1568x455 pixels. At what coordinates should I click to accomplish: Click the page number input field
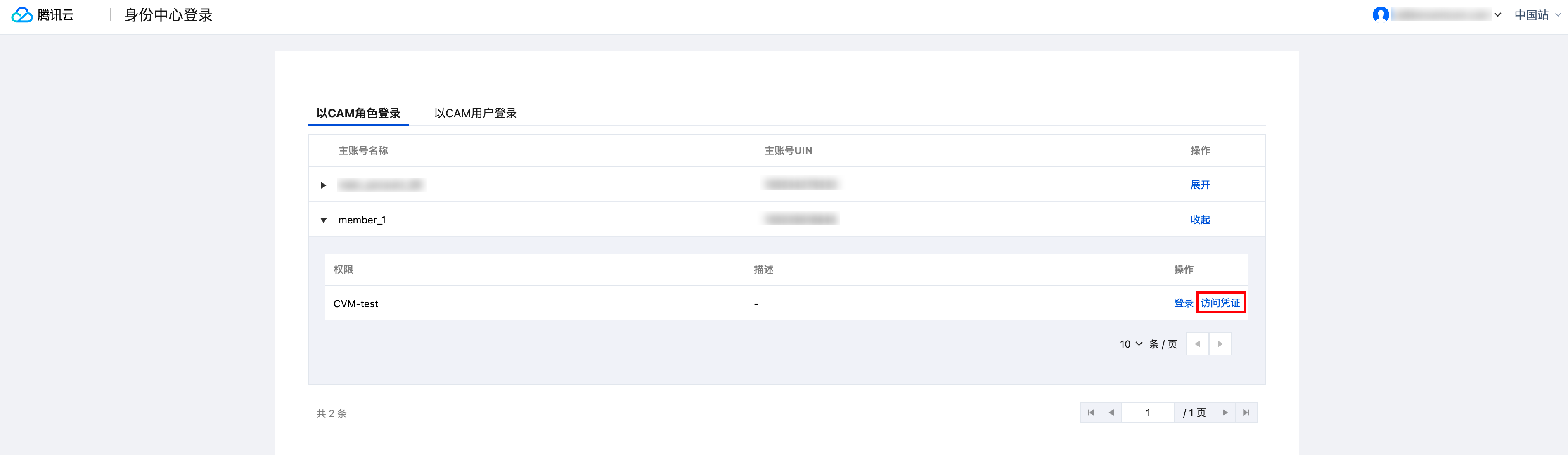coord(1148,412)
